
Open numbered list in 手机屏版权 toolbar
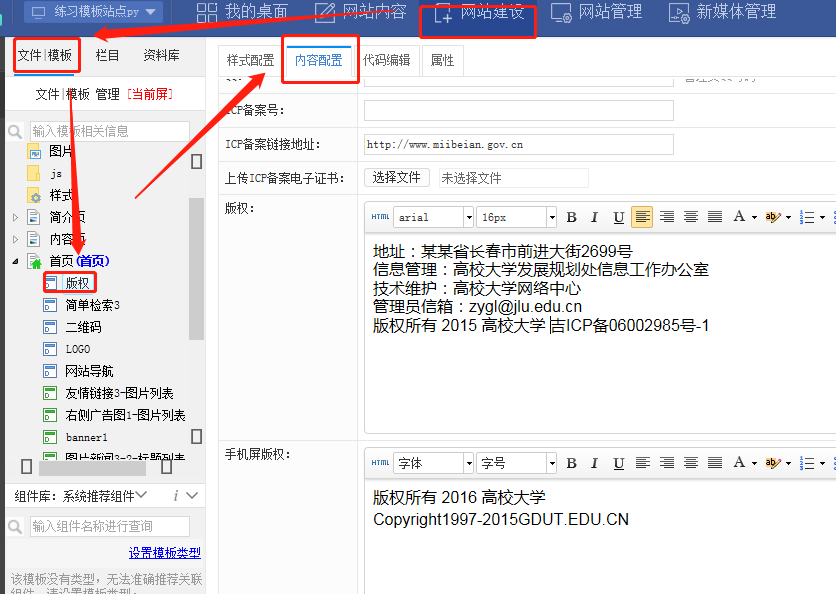point(808,463)
